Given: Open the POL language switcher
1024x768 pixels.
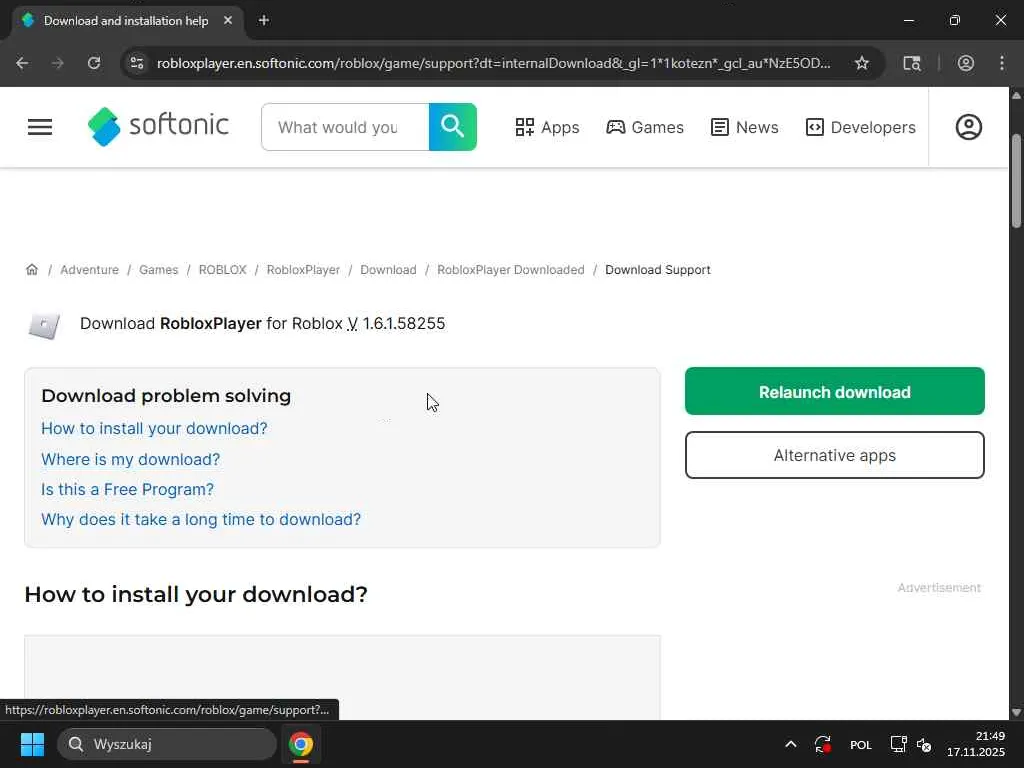Looking at the screenshot, I should pyautogui.click(x=861, y=744).
